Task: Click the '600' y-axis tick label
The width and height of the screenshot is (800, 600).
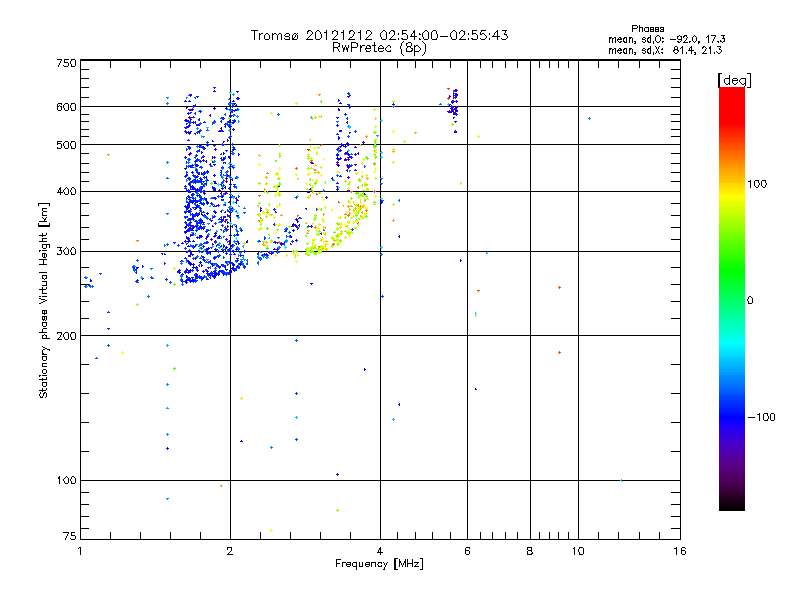Action: (66, 107)
